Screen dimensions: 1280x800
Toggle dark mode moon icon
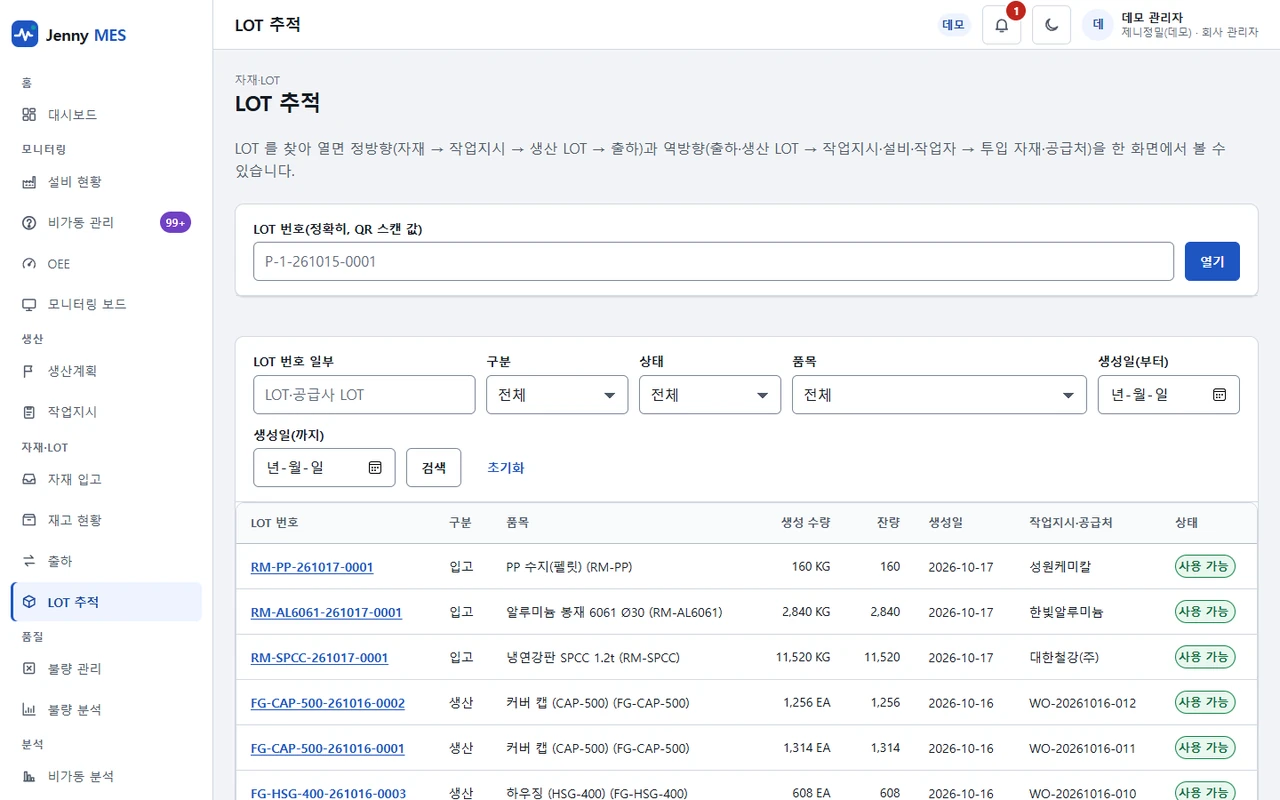pyautogui.click(x=1052, y=25)
